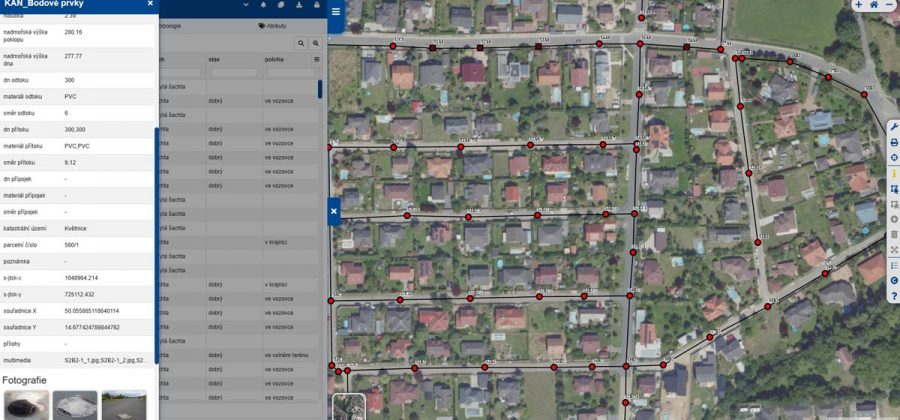This screenshot has width=900, height=420.
Task: Click the search magnifier button in table
Action: pos(301,44)
